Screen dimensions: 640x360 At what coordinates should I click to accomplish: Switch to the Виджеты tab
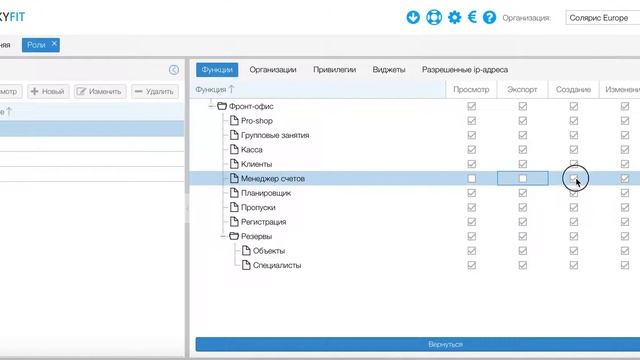[389, 70]
